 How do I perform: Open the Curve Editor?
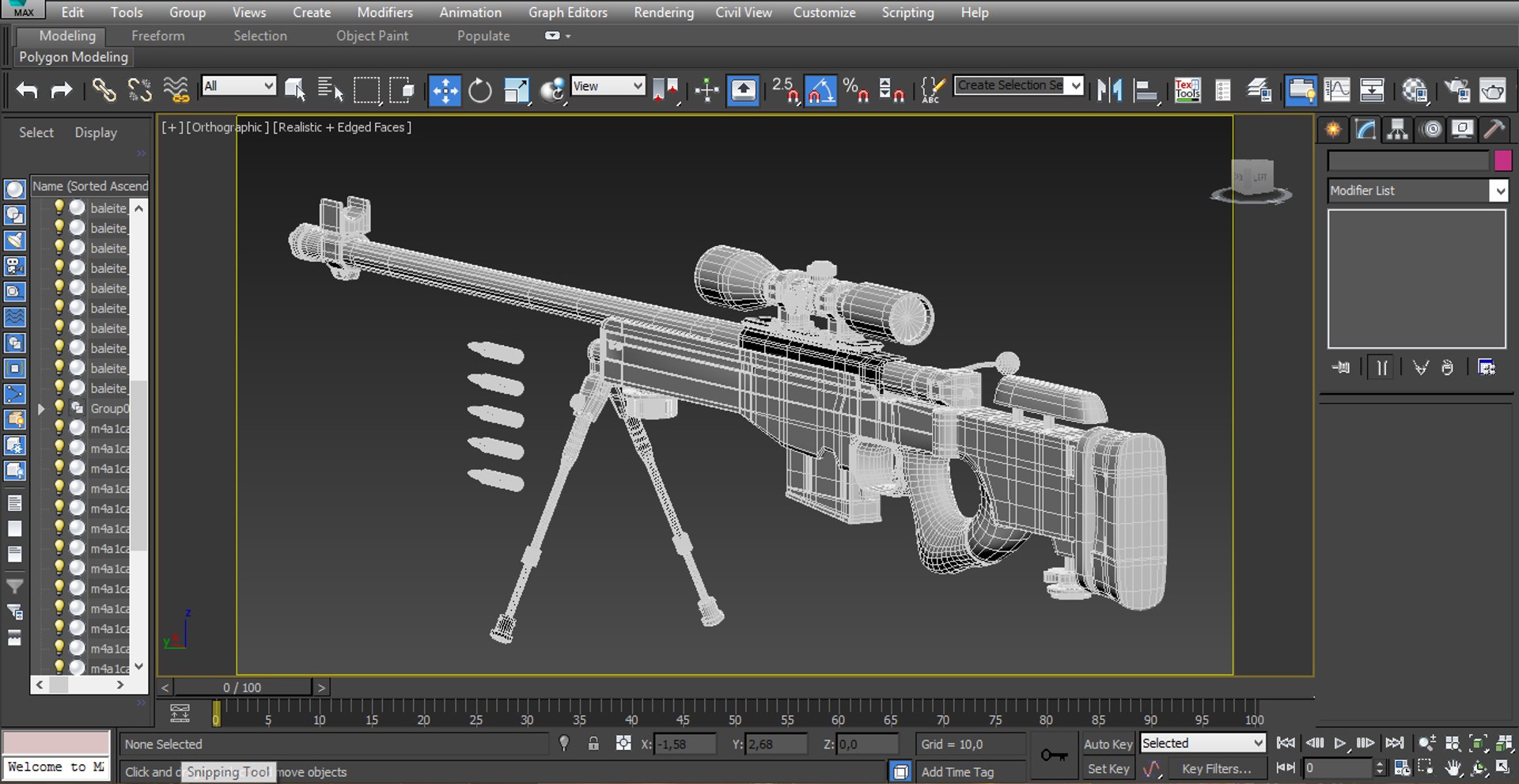(x=1337, y=90)
